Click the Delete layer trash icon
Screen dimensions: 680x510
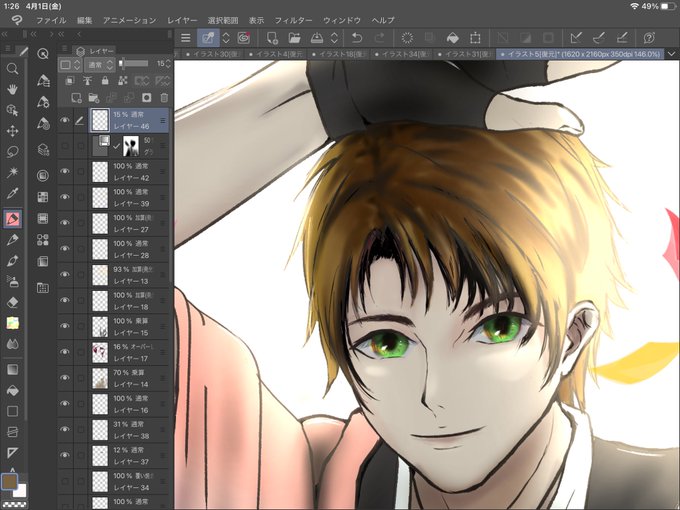pyautogui.click(x=164, y=98)
